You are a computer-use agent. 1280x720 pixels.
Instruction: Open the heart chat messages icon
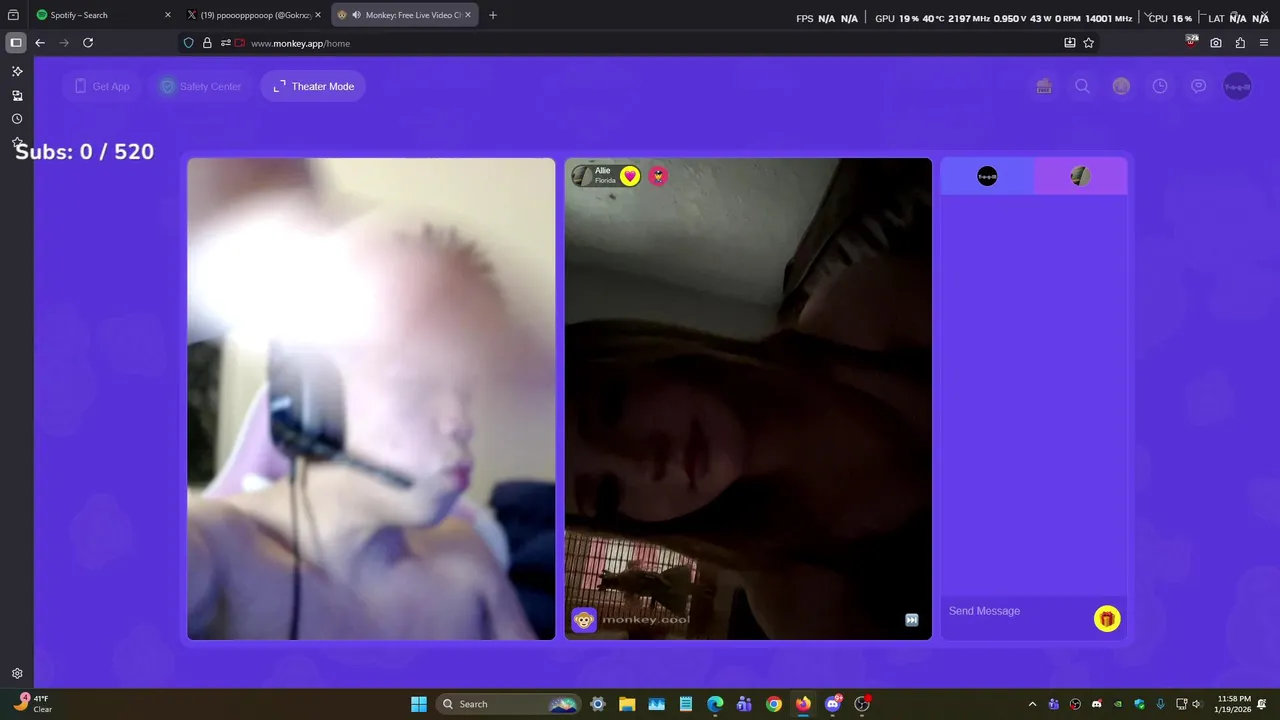coord(1198,87)
